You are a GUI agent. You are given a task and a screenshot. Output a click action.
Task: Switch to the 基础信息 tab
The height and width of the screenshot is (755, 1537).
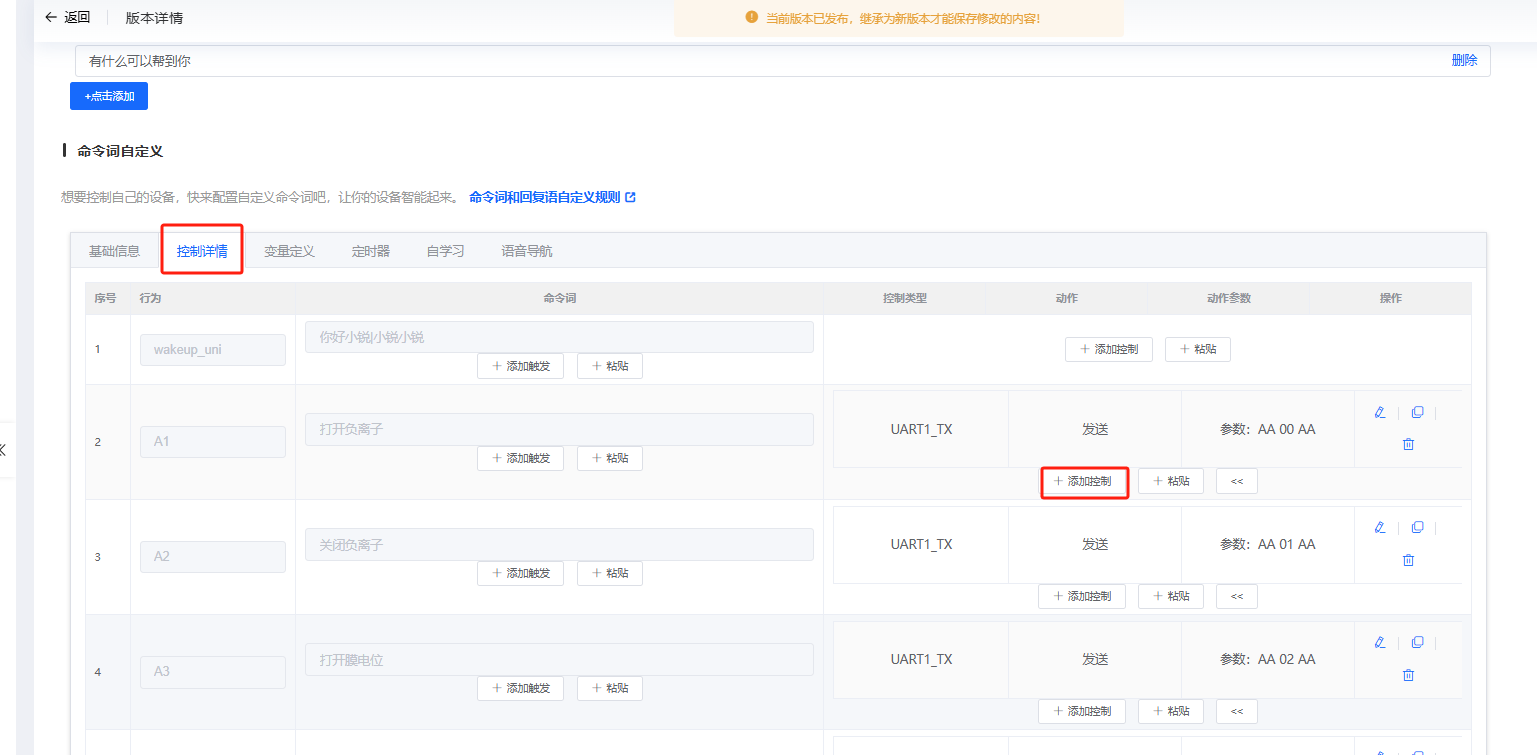coord(114,251)
